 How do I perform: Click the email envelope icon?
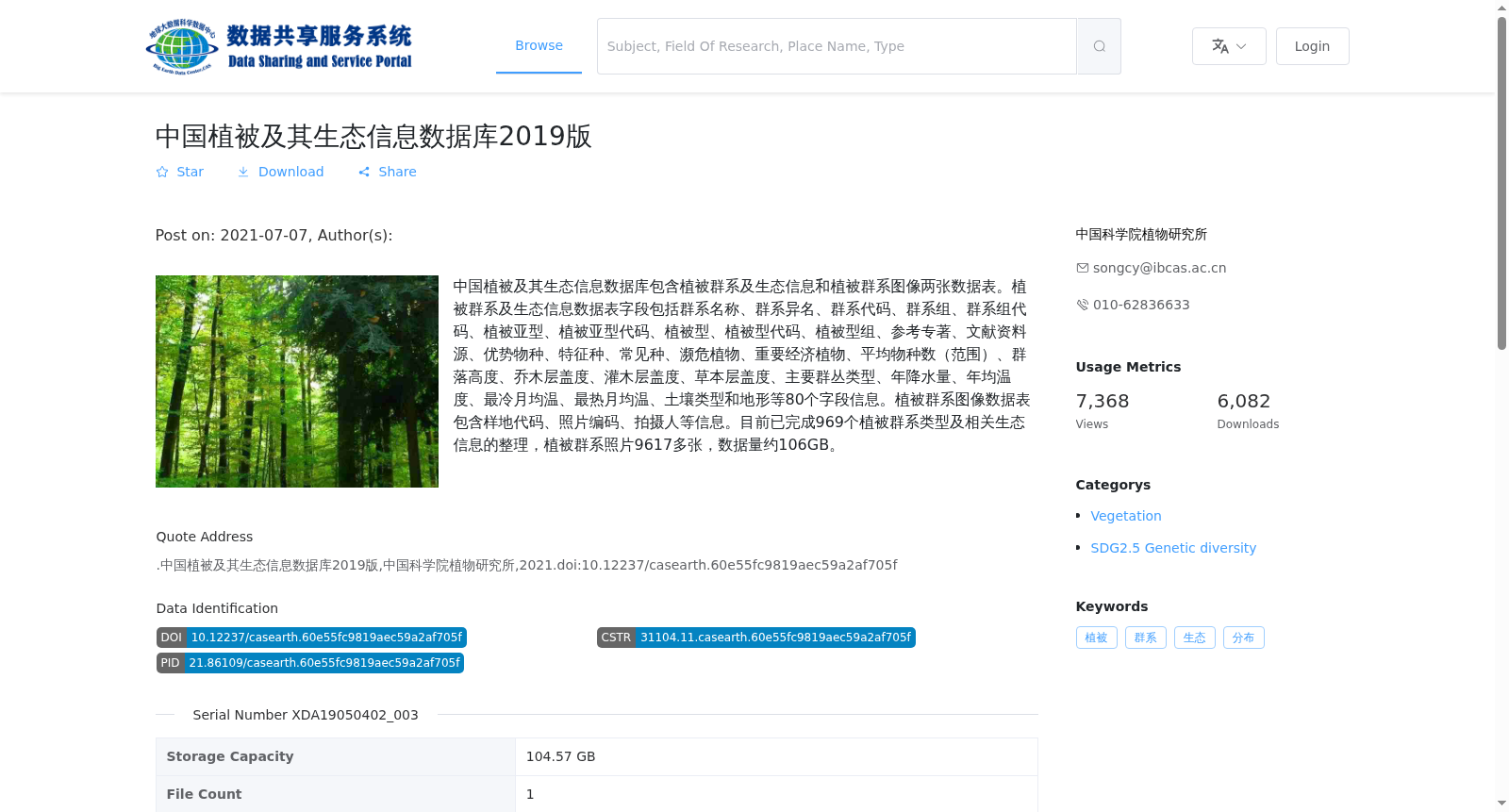point(1083,268)
